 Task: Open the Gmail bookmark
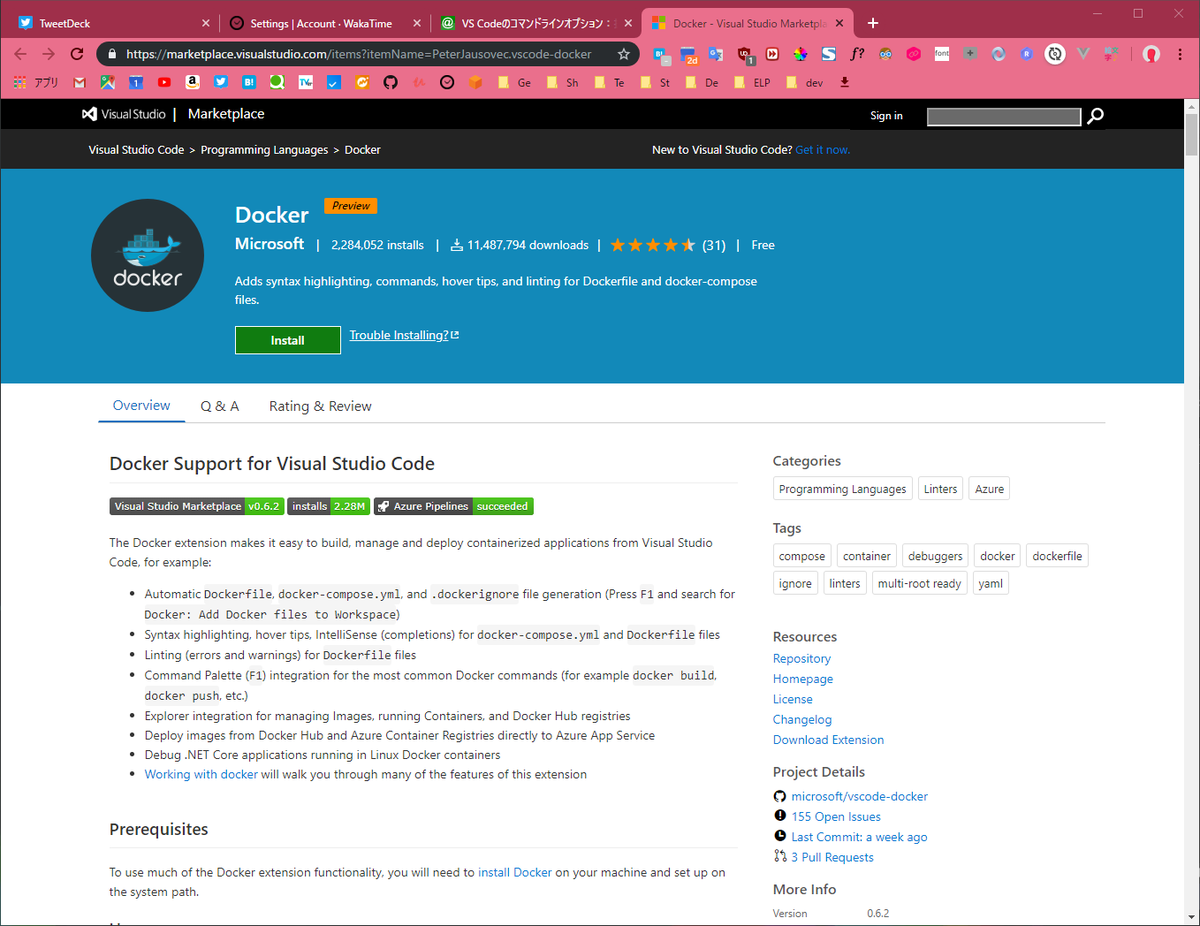coord(79,83)
